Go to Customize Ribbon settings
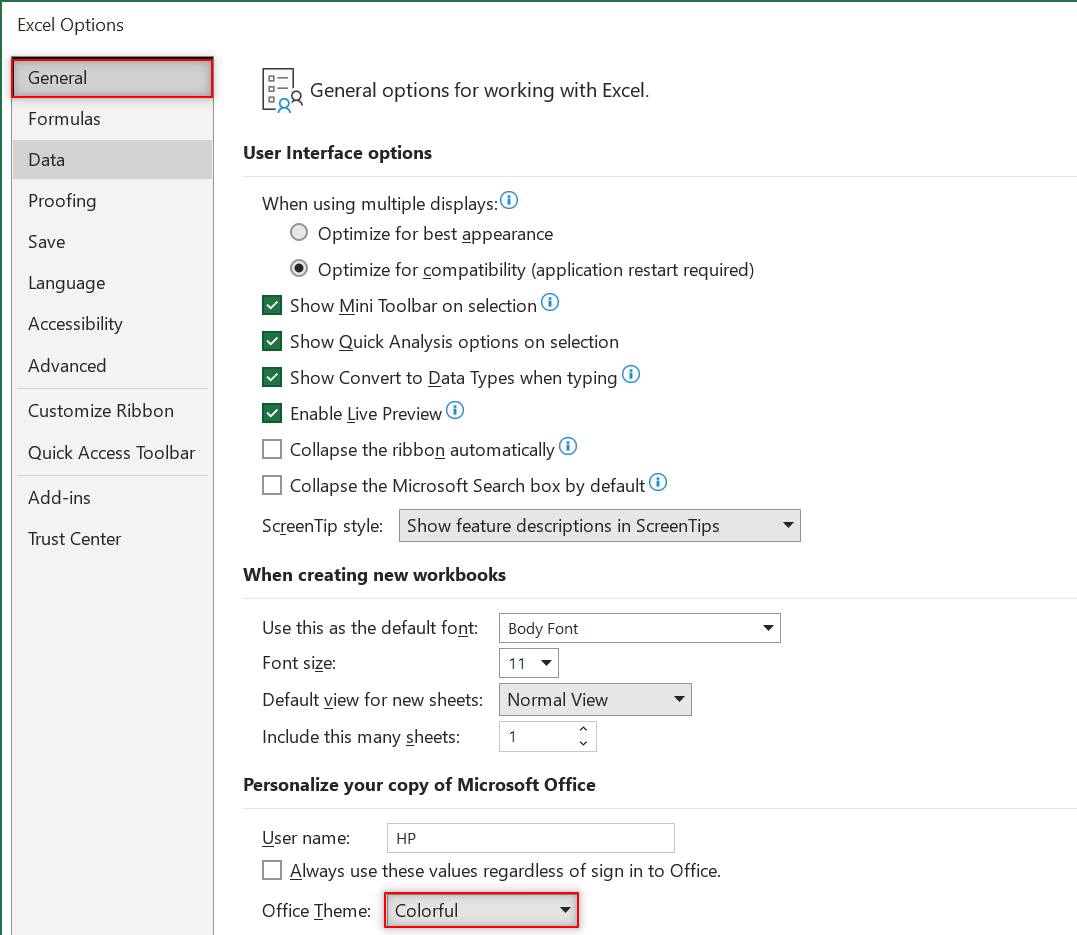The width and height of the screenshot is (1077, 935). point(112,411)
